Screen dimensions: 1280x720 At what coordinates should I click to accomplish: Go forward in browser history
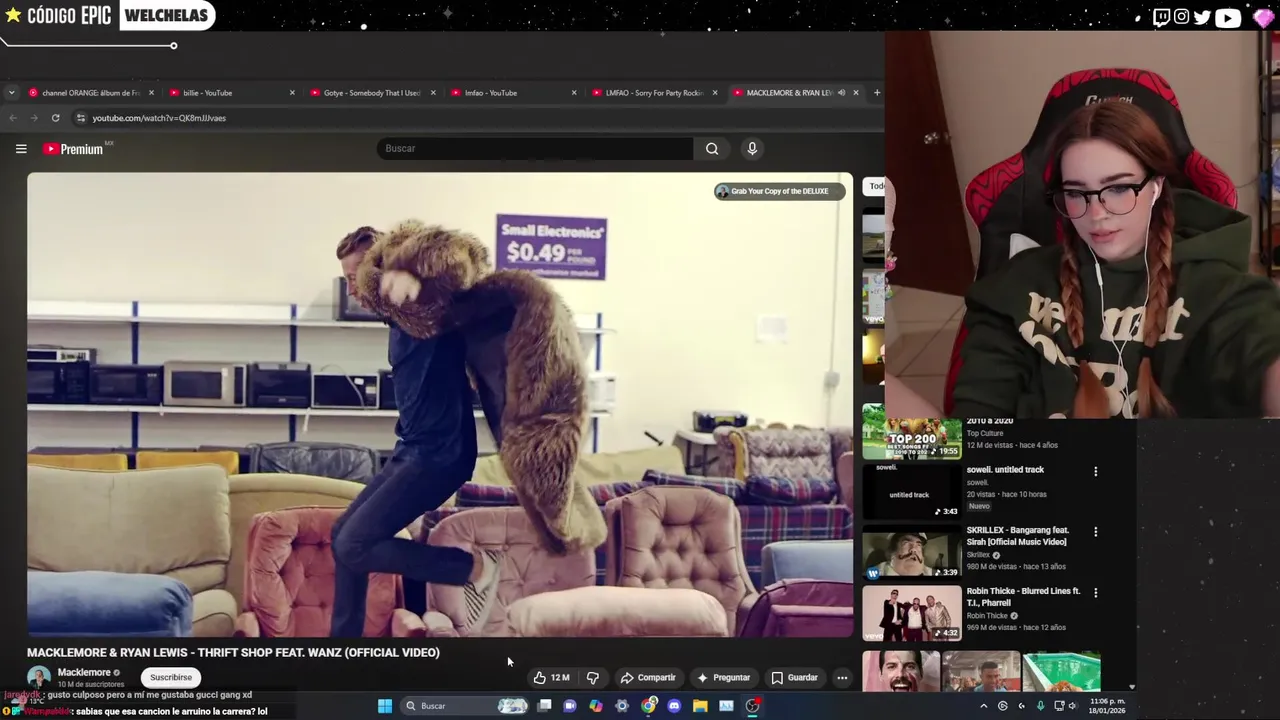tap(34, 118)
